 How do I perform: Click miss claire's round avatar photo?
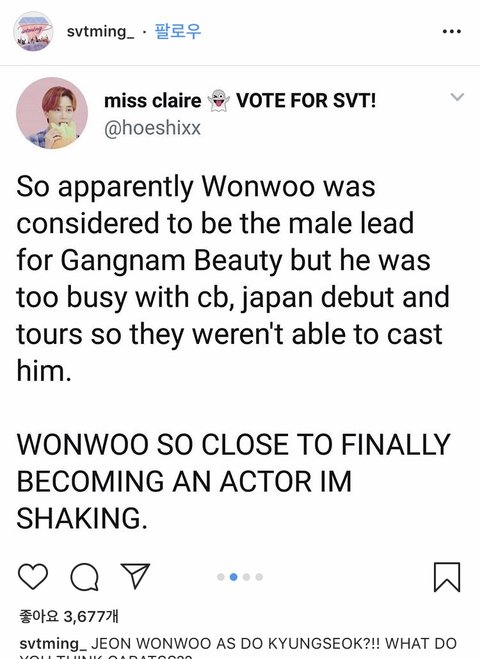[52, 113]
